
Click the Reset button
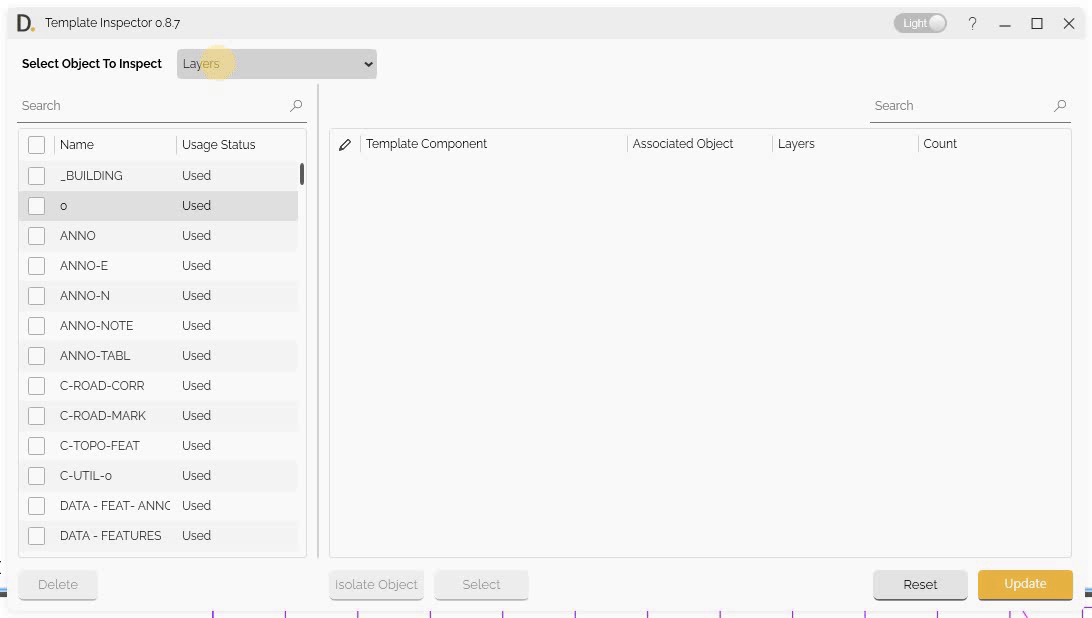(920, 585)
